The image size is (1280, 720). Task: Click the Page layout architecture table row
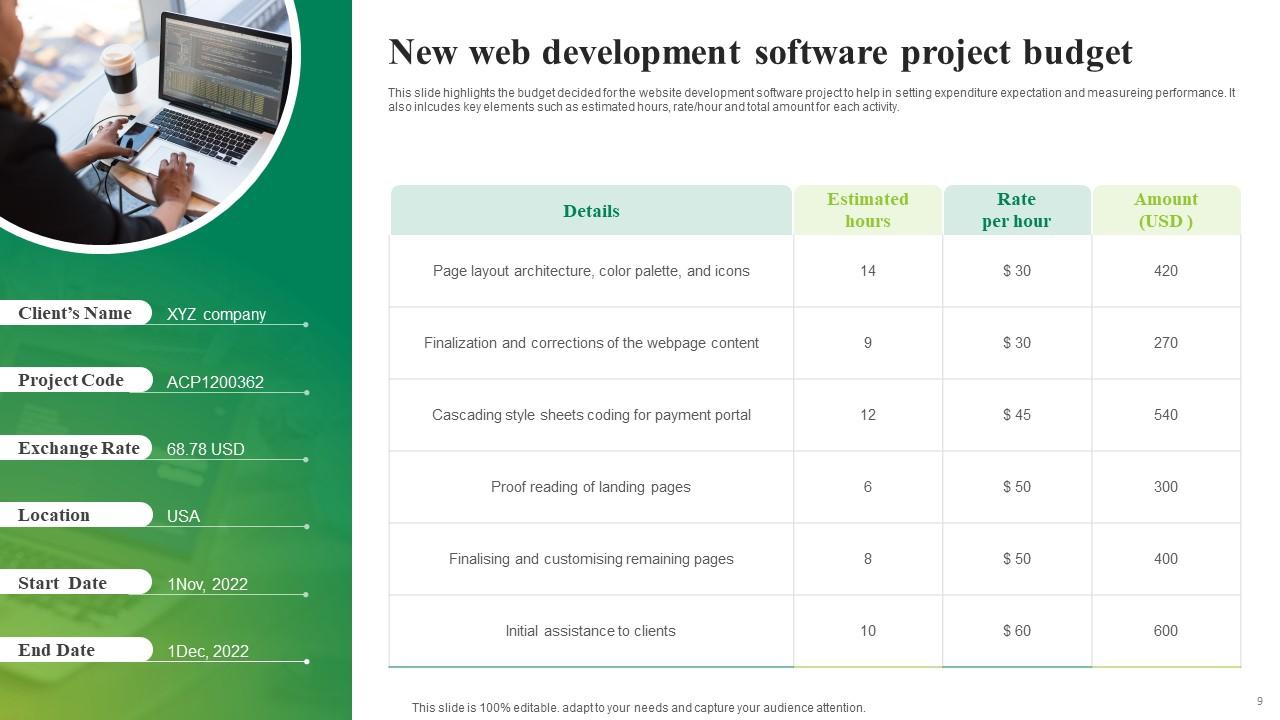coord(591,270)
